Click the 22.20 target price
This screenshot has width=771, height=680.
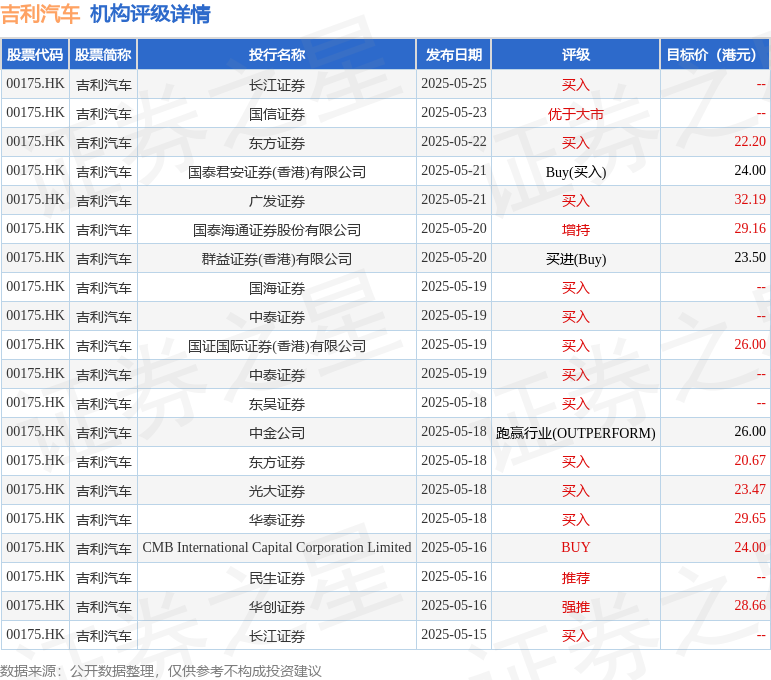click(750, 142)
